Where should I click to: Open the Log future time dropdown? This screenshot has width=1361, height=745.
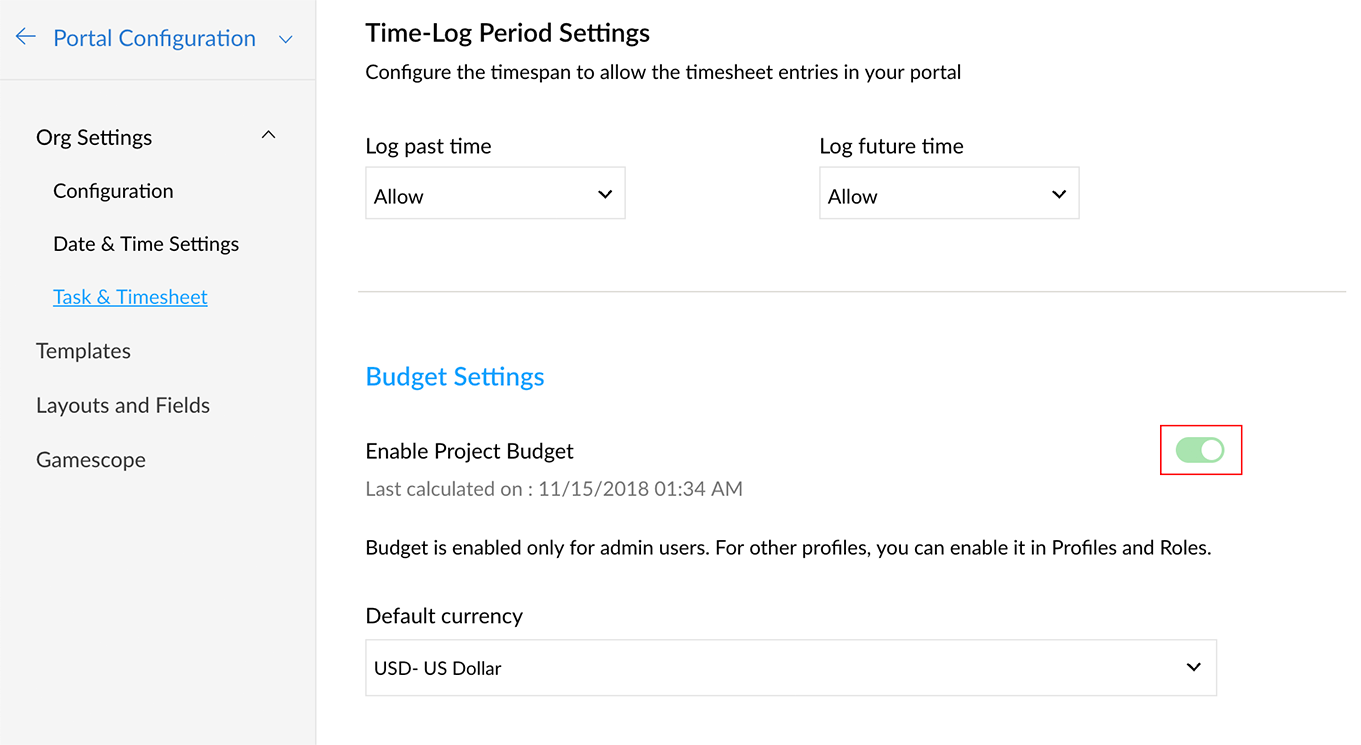[948, 194]
